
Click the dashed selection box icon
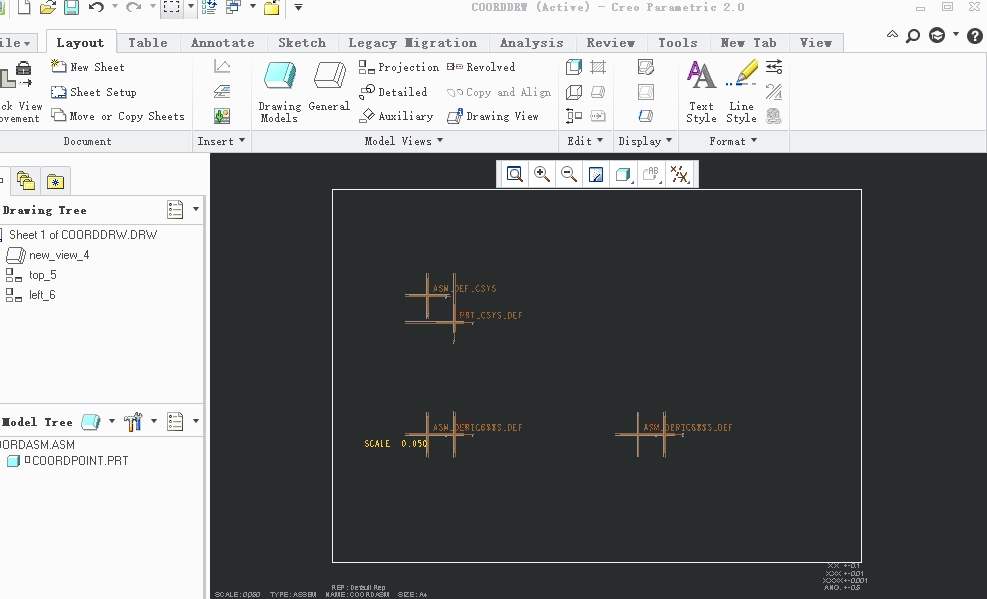click(x=171, y=7)
